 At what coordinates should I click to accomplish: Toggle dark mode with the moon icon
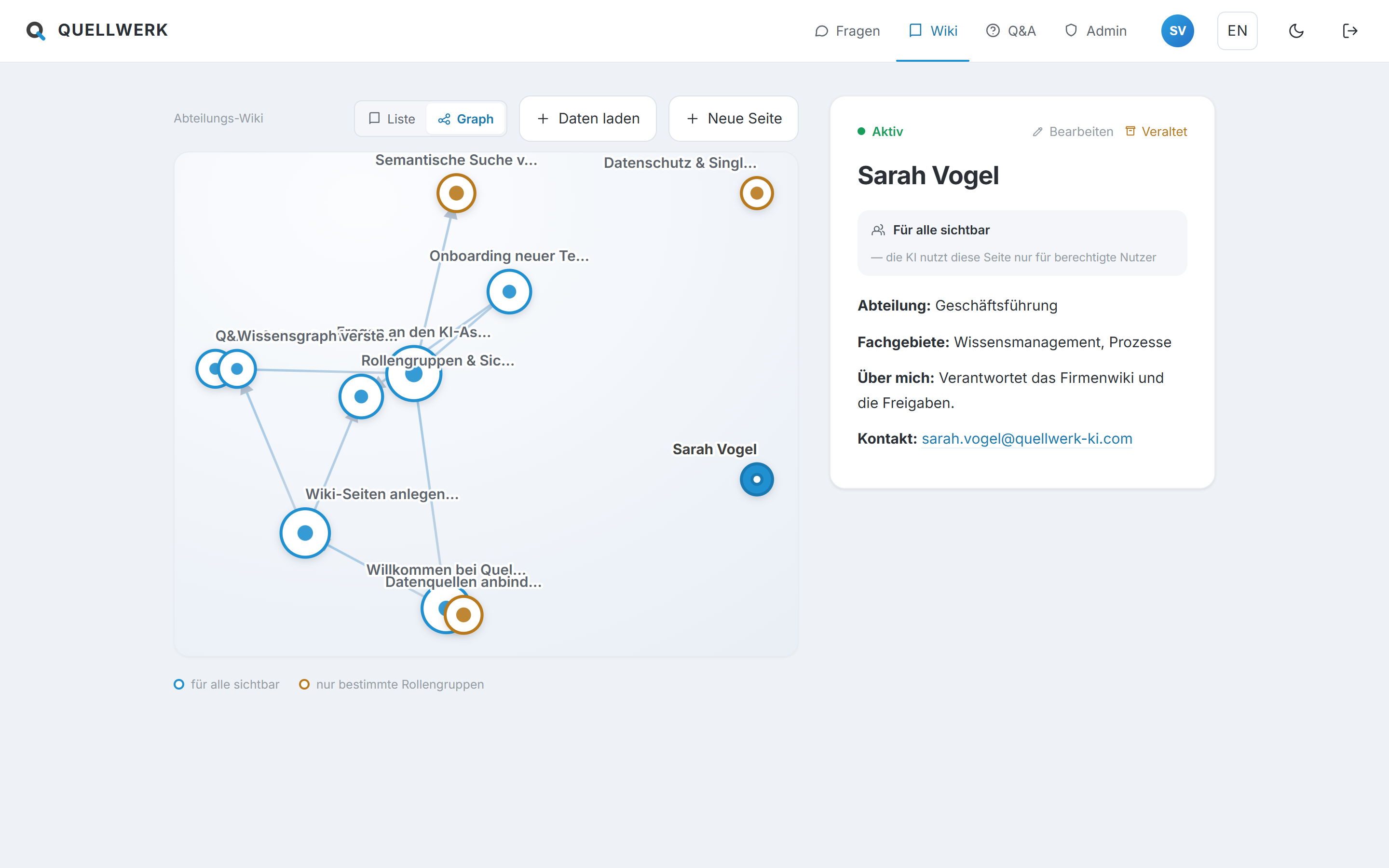point(1296,31)
